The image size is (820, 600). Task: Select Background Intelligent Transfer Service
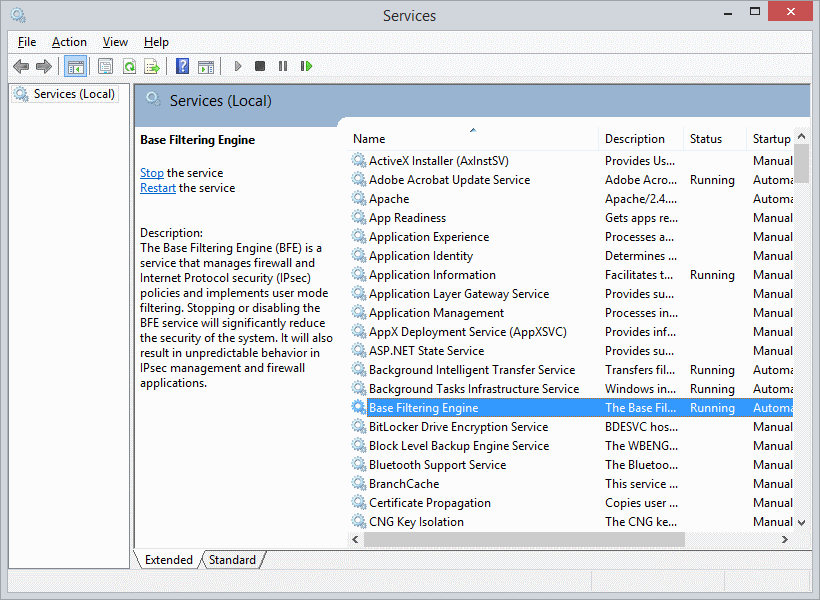571,369
